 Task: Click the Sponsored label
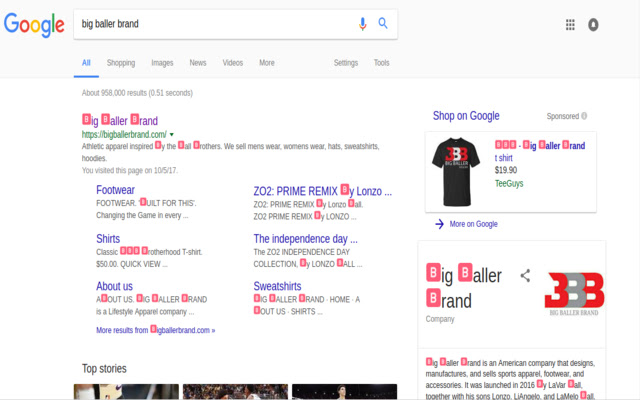[x=562, y=116]
